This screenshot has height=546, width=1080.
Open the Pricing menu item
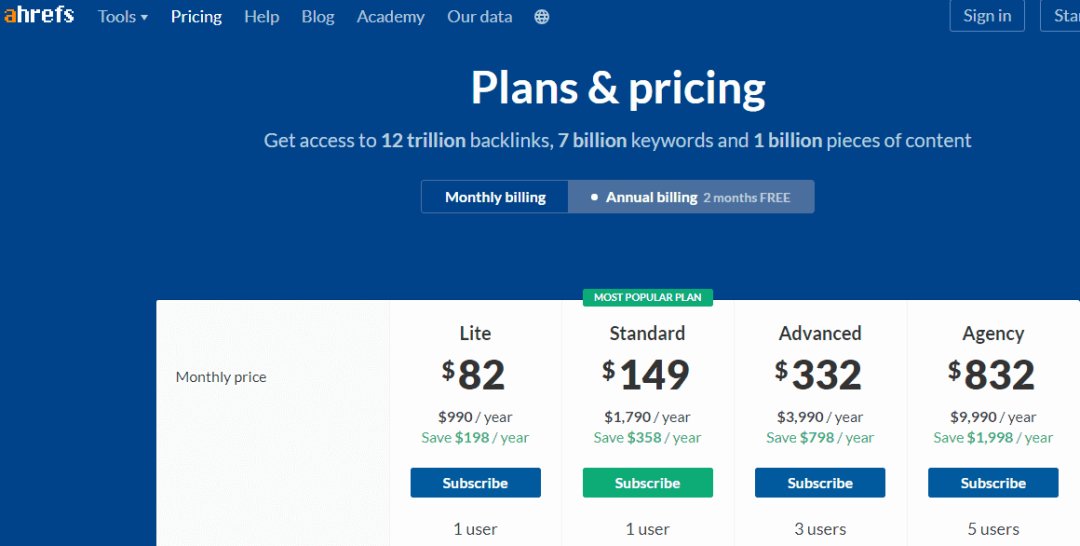196,17
